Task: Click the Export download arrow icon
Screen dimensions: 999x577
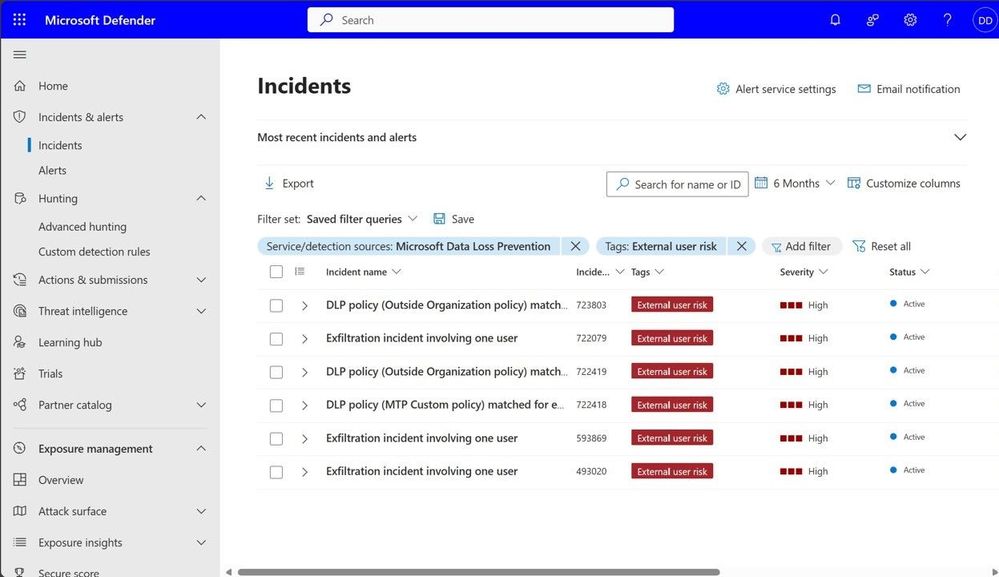Action: pos(269,183)
